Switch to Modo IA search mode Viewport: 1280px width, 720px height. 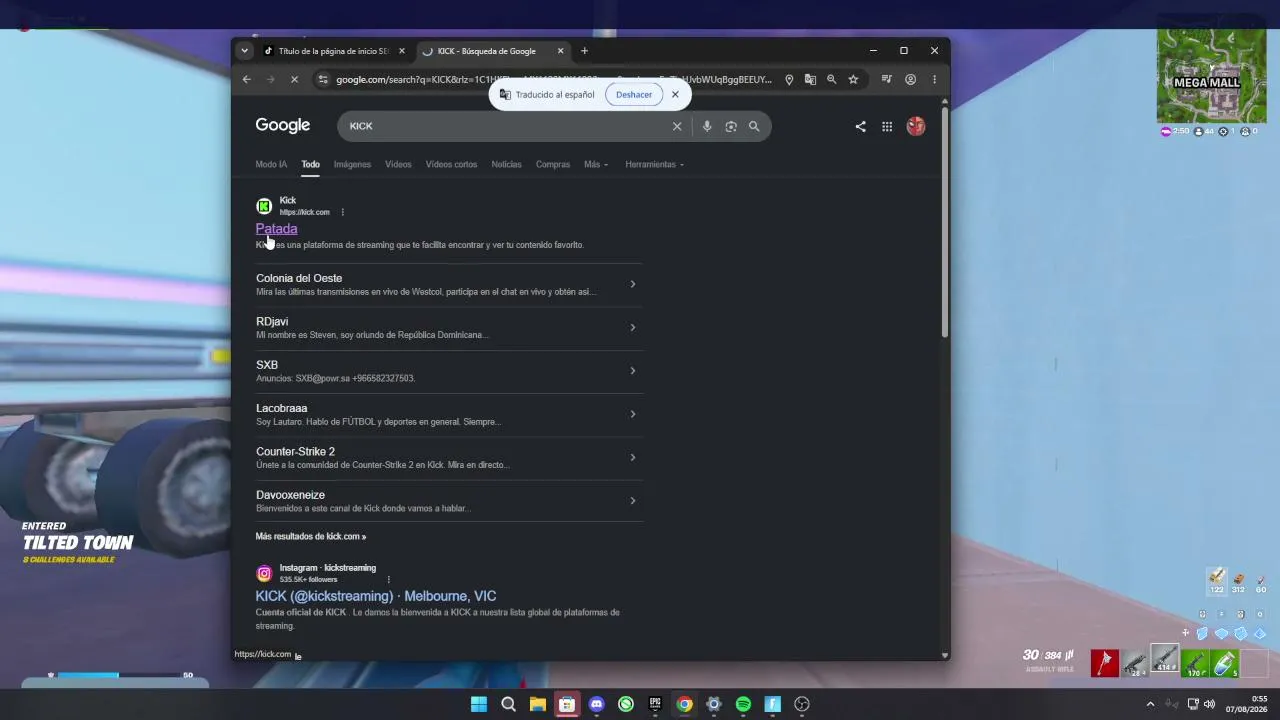click(271, 164)
